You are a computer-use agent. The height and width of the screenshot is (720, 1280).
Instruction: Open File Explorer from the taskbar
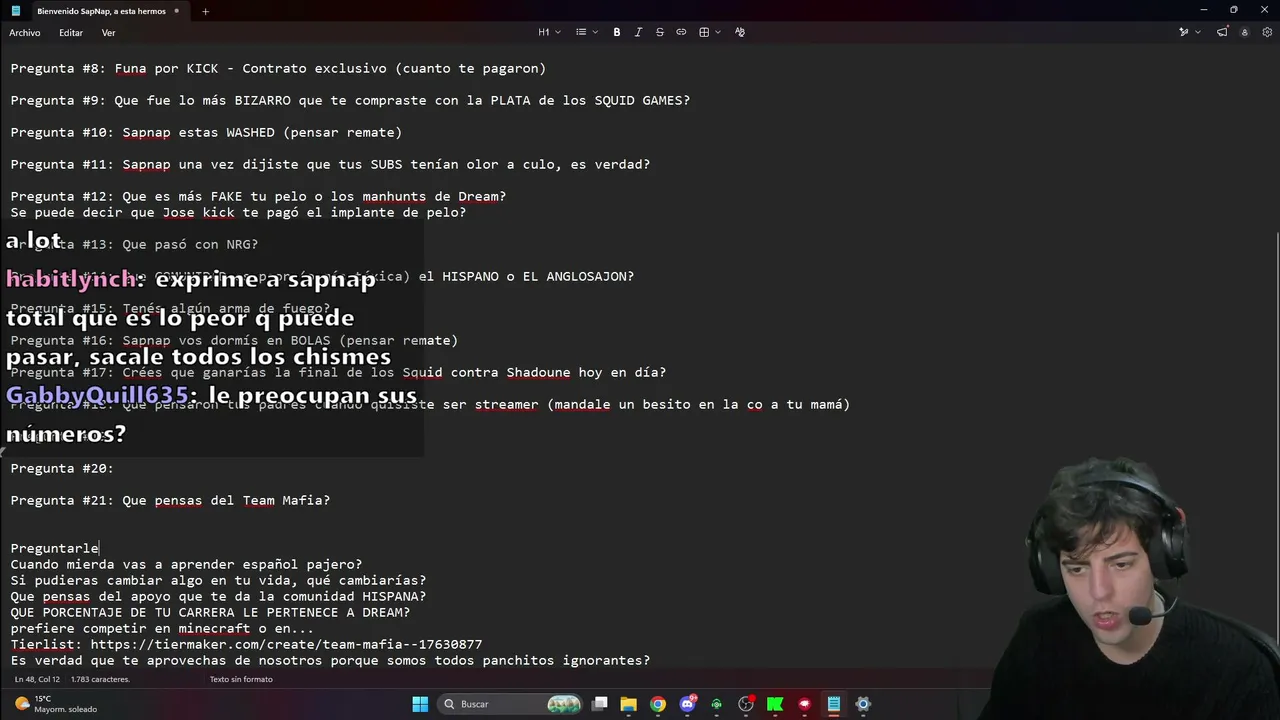click(629, 704)
